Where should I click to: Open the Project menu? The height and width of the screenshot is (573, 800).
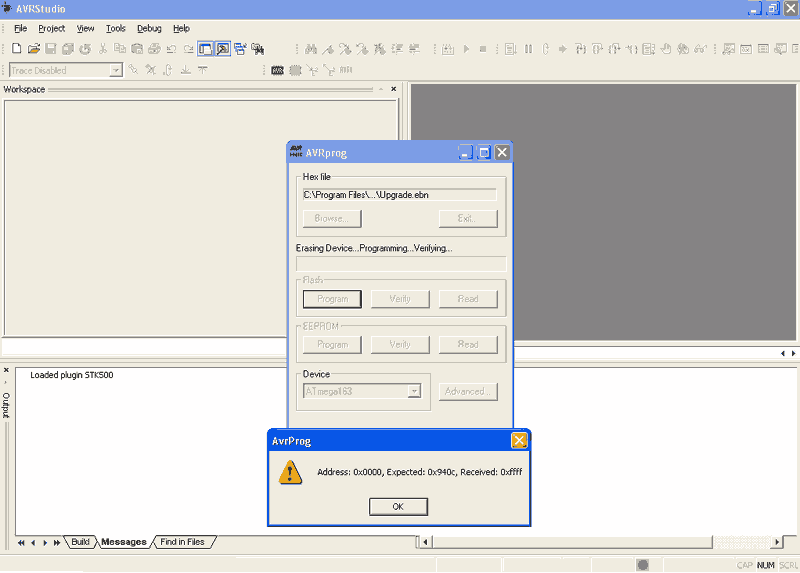pyautogui.click(x=51, y=28)
